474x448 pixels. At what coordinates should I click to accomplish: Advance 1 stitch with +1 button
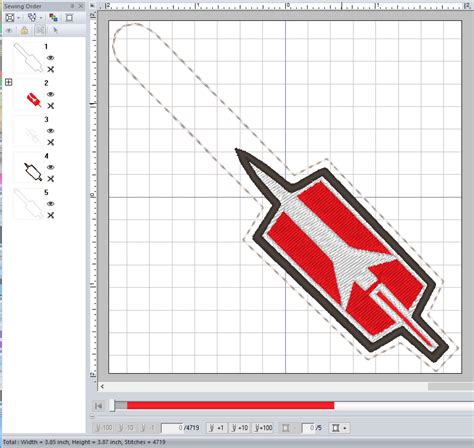coord(216,428)
